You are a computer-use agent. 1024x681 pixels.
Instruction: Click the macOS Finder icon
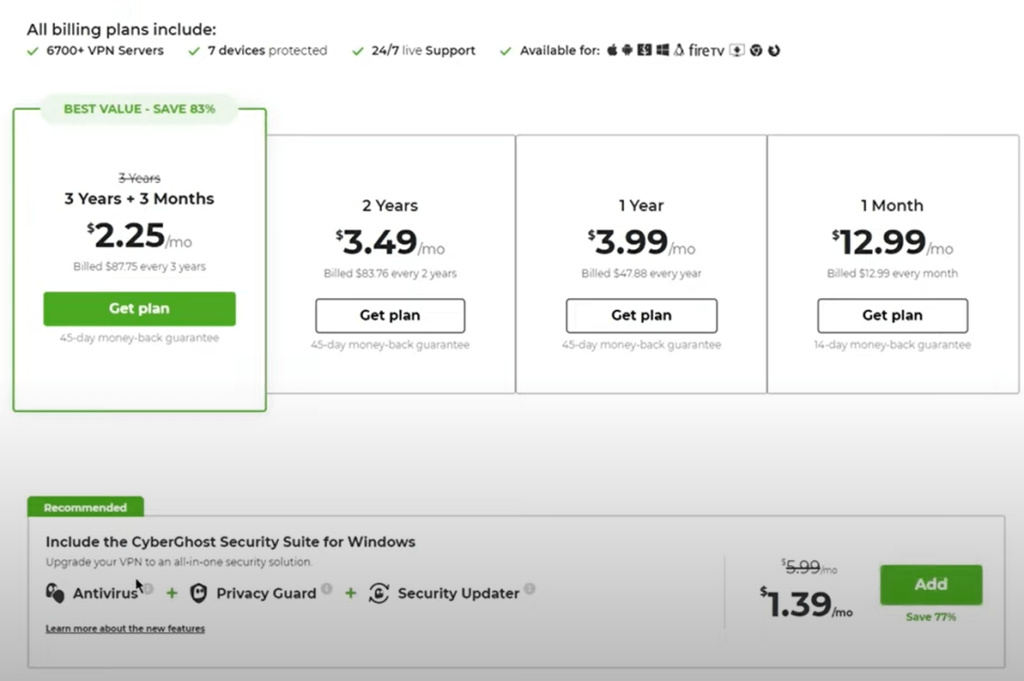645,50
